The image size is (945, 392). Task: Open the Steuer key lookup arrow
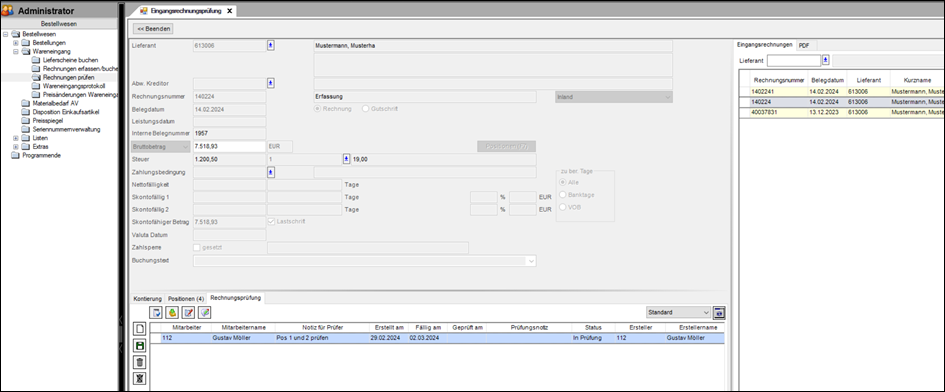[347, 159]
